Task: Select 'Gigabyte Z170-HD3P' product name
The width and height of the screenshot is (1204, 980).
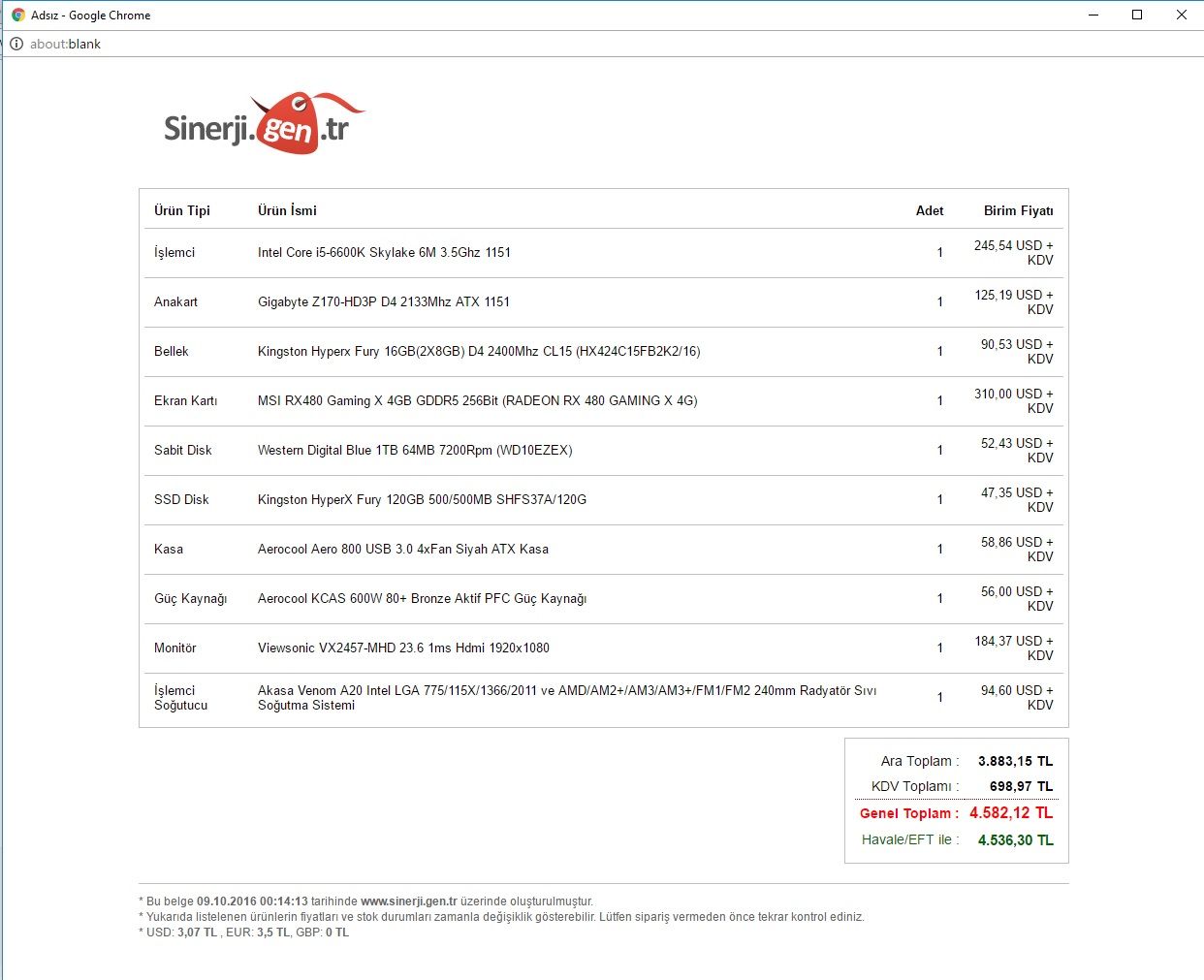Action: click(384, 301)
